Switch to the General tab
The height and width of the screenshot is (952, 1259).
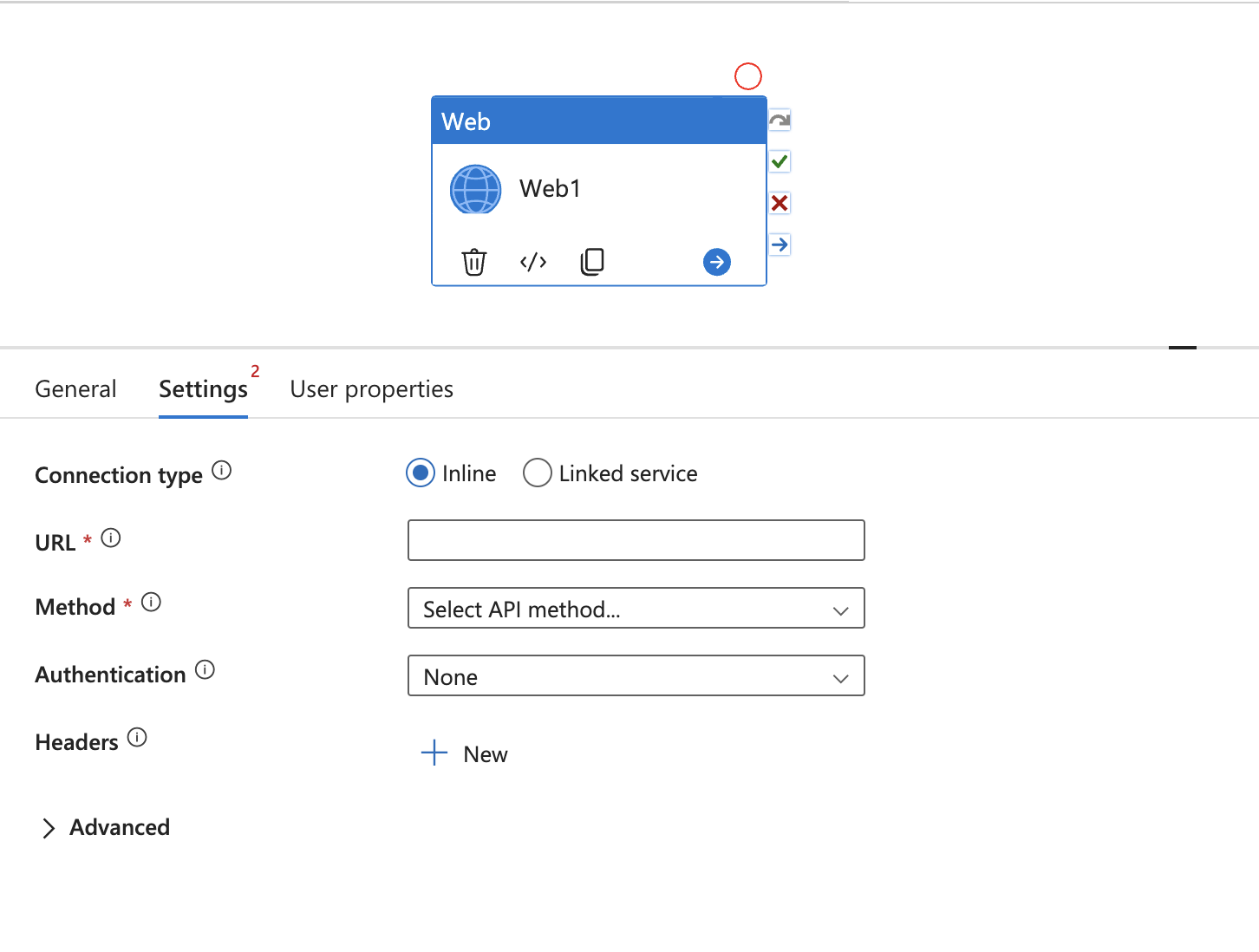(x=75, y=388)
